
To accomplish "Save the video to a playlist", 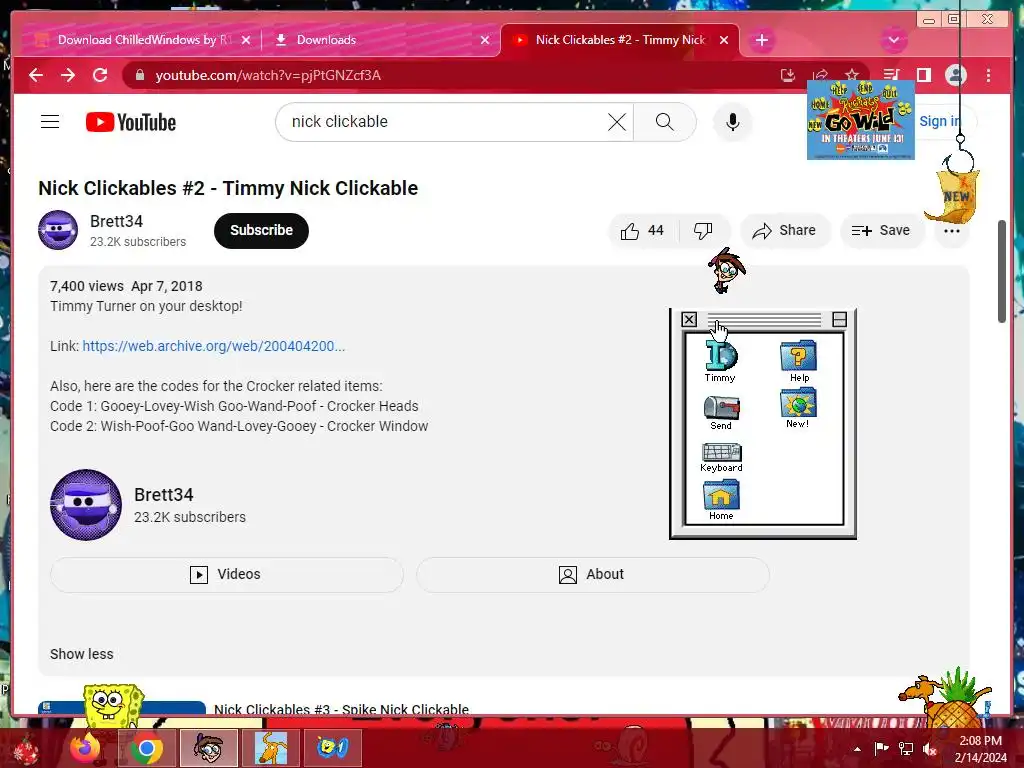I will click(881, 231).
